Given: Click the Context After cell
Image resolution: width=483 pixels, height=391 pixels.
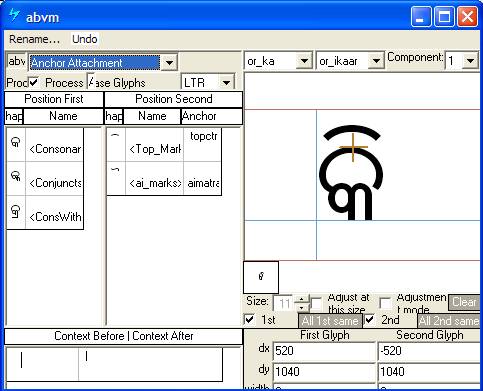Looking at the screenshot, I should tap(151, 364).
